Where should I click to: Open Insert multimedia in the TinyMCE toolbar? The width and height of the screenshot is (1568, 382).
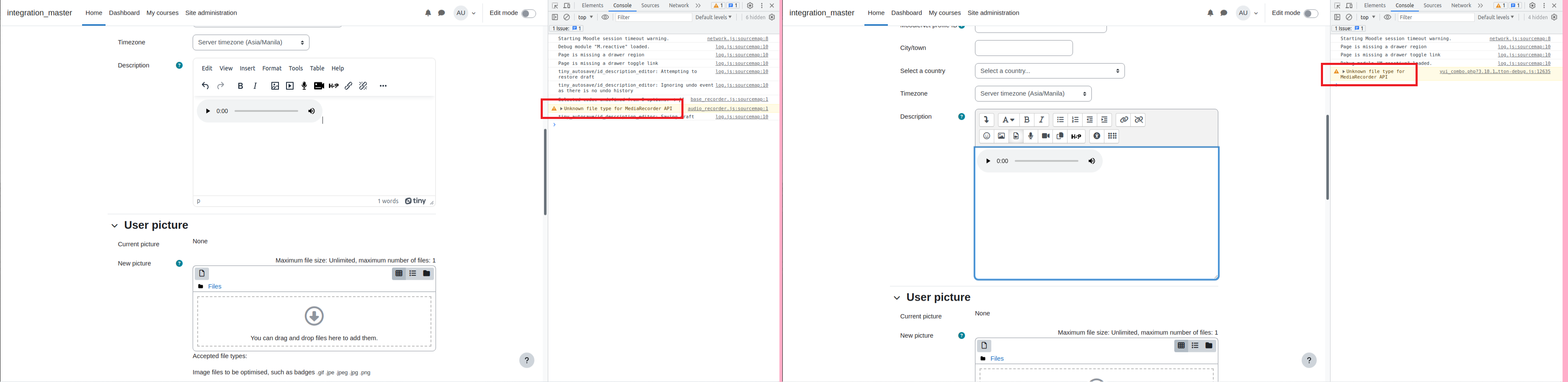coord(290,86)
